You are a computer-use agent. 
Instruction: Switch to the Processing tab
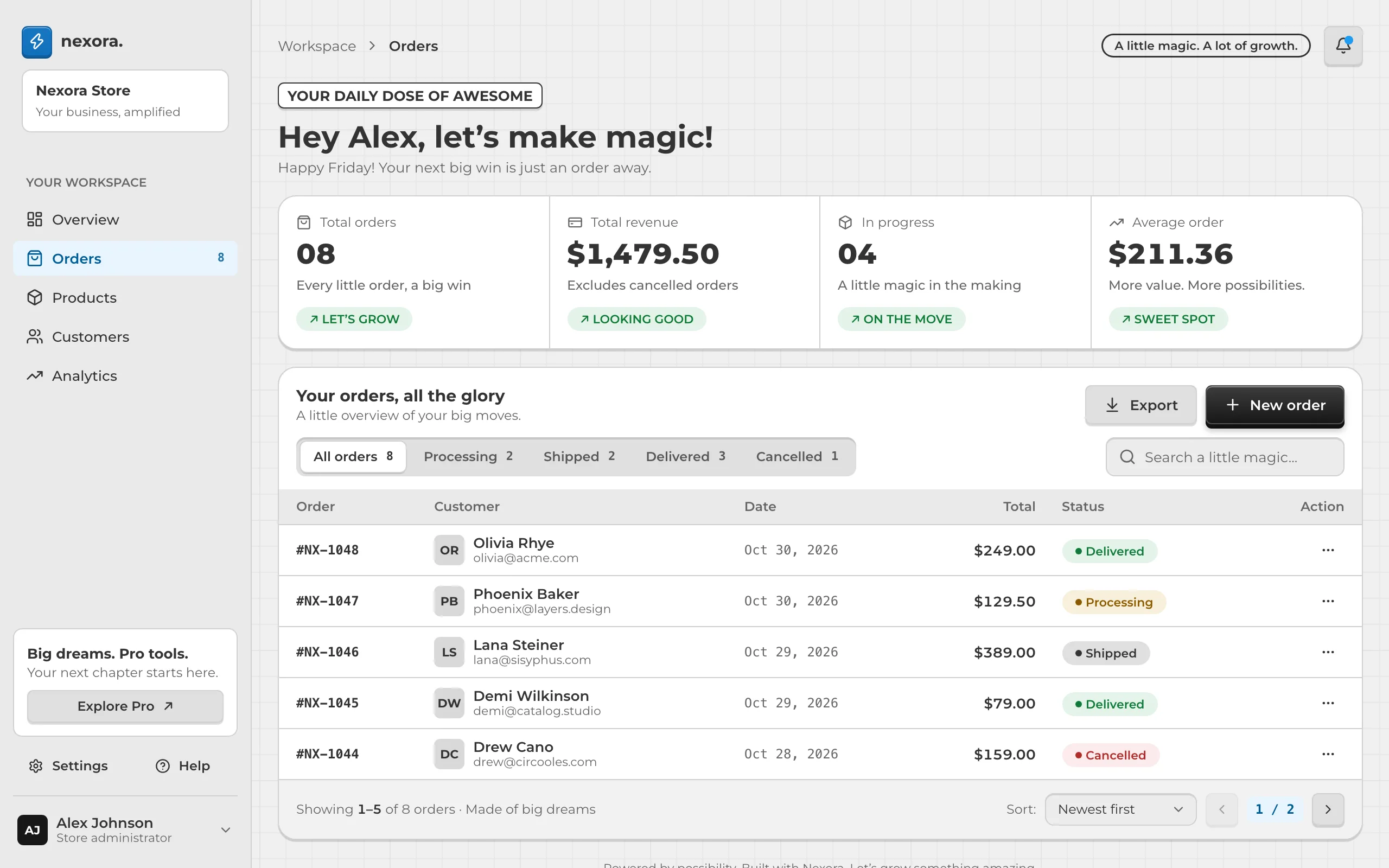click(x=468, y=456)
